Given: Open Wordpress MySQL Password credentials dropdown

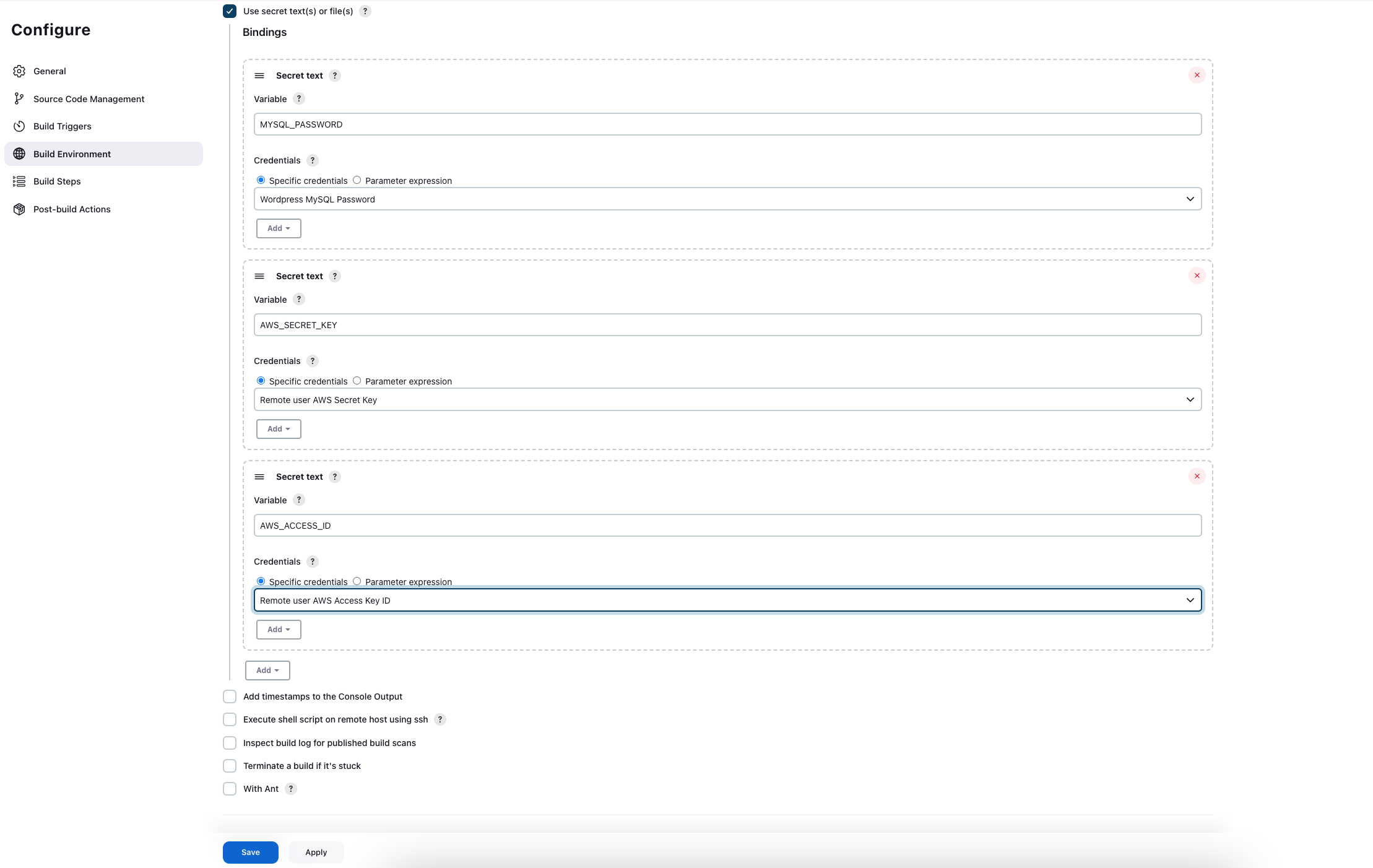Looking at the screenshot, I should click(x=727, y=199).
